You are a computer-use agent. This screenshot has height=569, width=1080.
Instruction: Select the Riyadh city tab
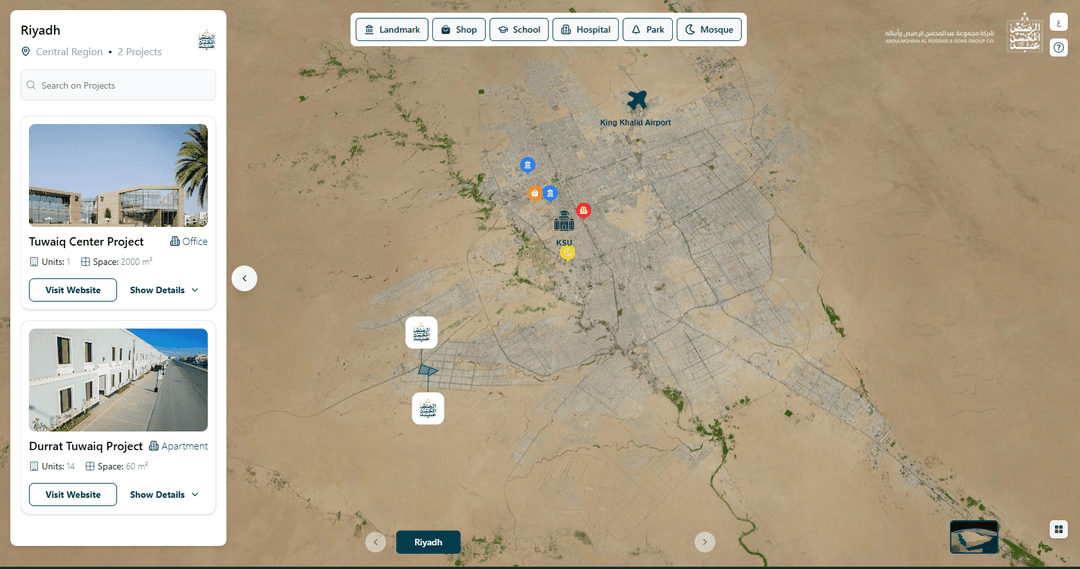pyautogui.click(x=428, y=542)
